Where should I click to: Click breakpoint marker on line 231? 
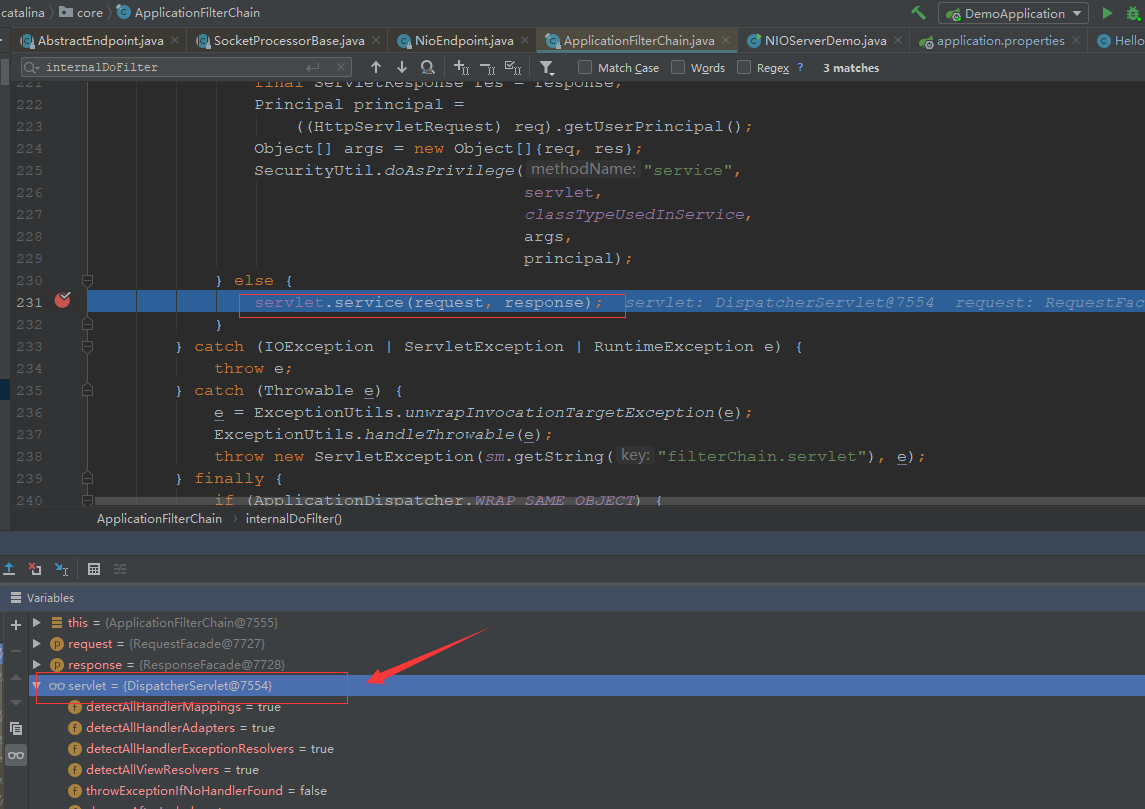pyautogui.click(x=63, y=299)
